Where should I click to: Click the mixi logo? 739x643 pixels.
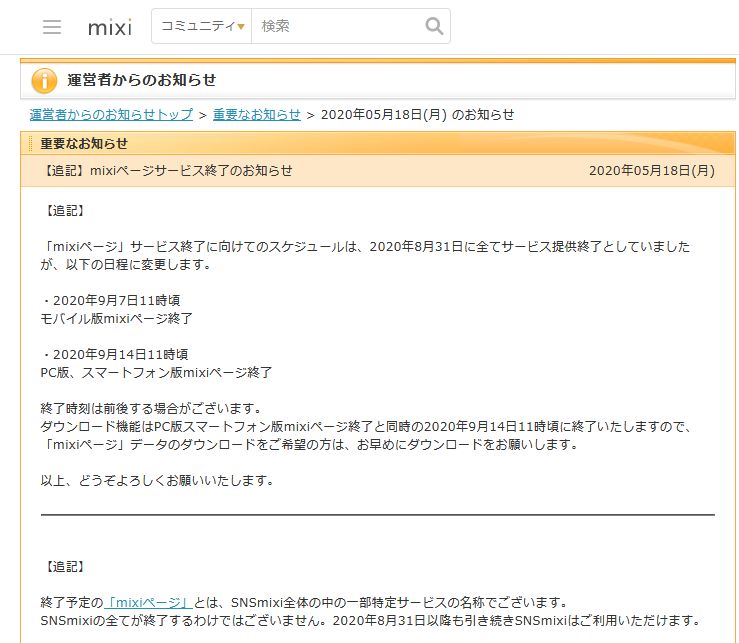tap(110, 27)
